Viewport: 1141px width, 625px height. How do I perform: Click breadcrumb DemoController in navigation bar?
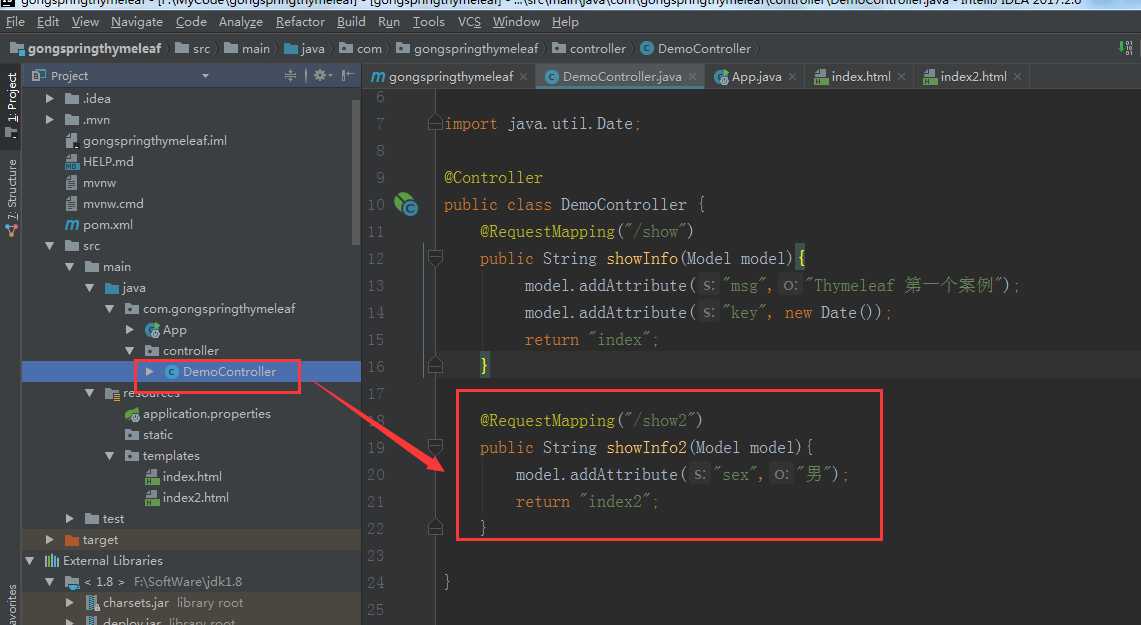tap(704, 49)
